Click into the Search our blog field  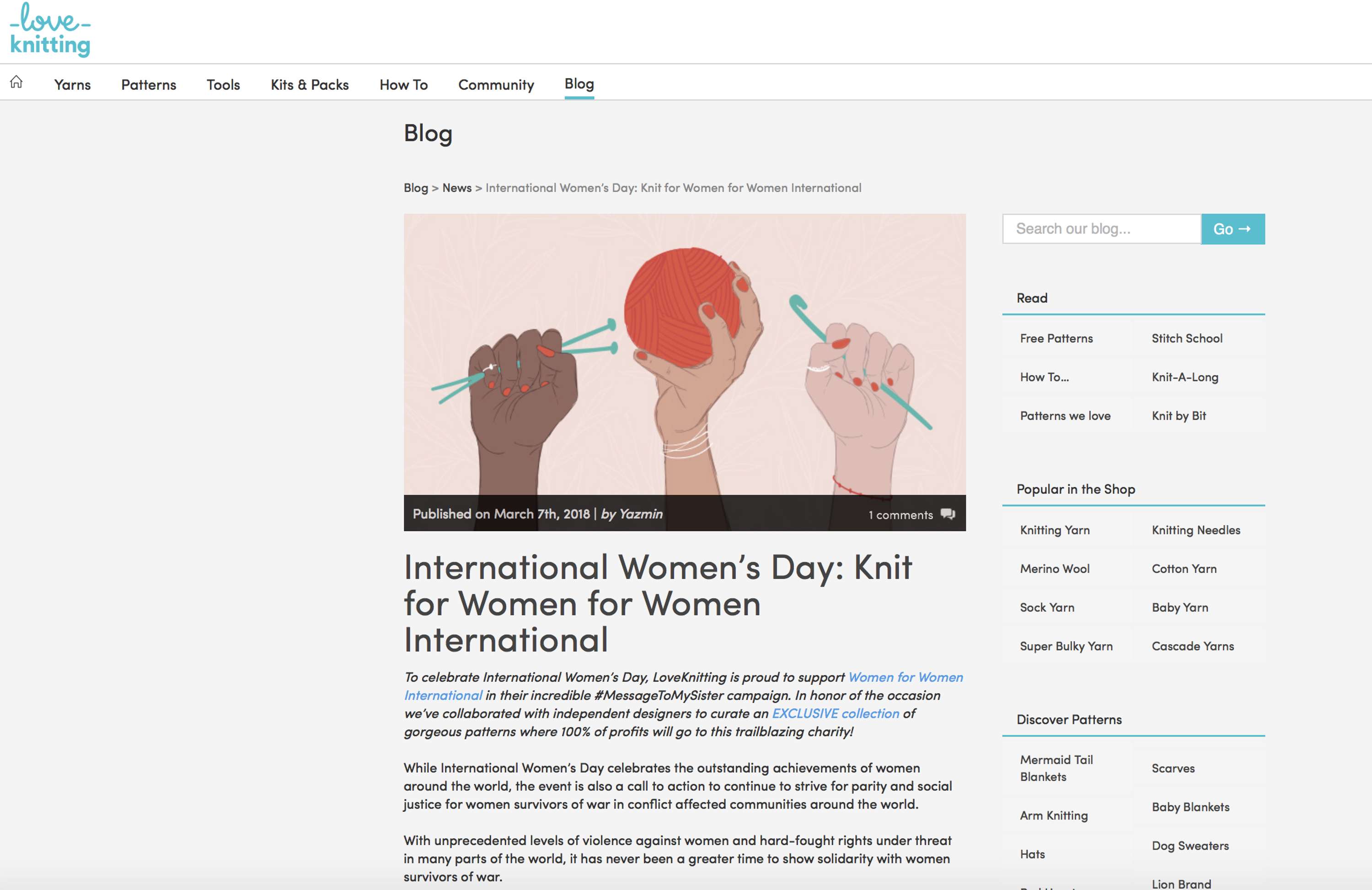[x=1102, y=229]
